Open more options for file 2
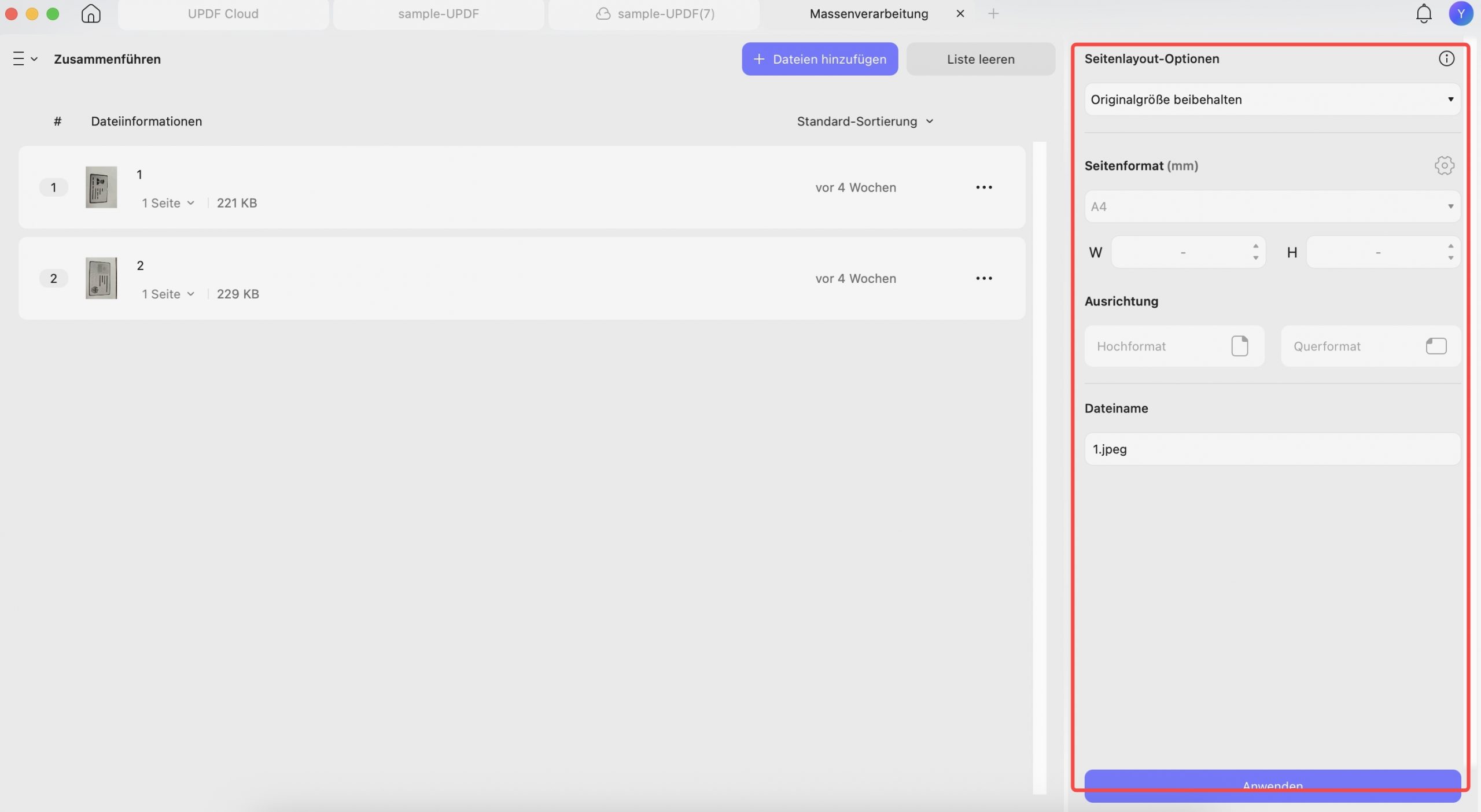This screenshot has width=1481, height=812. [983, 278]
